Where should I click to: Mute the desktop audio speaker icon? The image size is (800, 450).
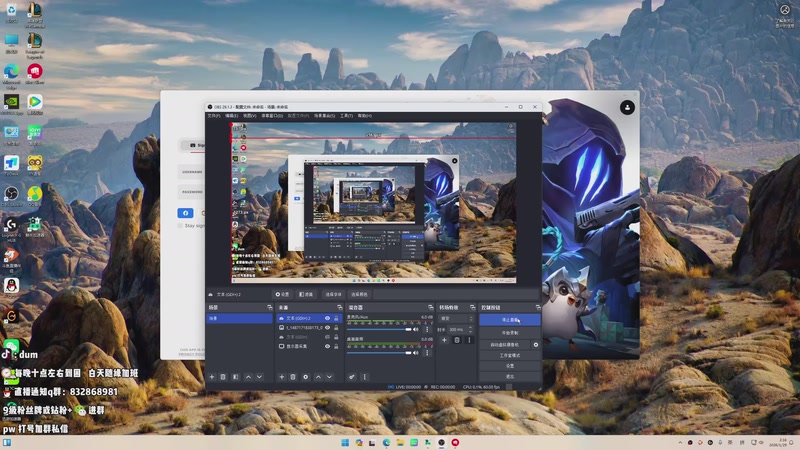pos(415,353)
